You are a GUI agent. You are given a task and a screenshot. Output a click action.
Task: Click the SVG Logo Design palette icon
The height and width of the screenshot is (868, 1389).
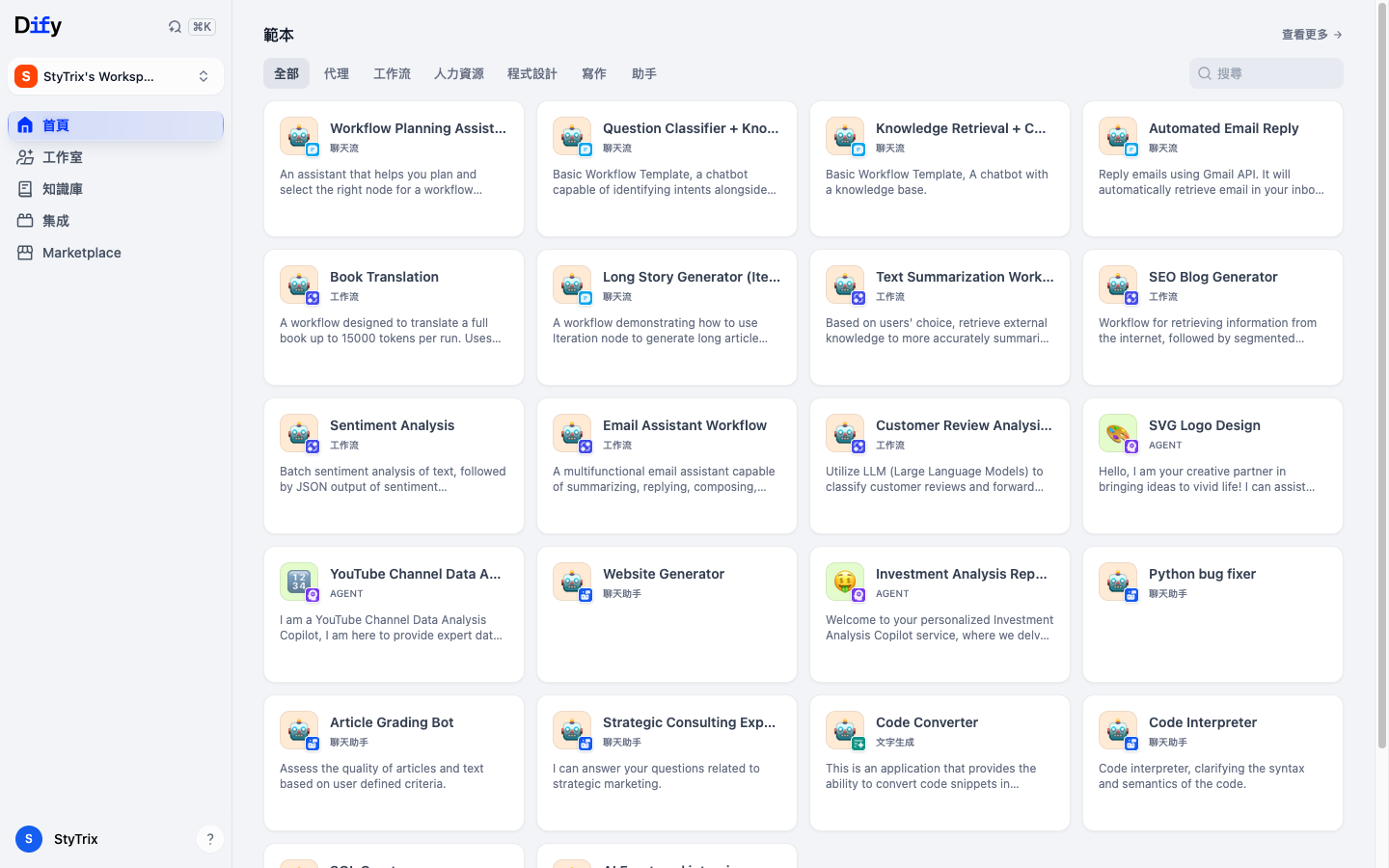pos(1118,434)
